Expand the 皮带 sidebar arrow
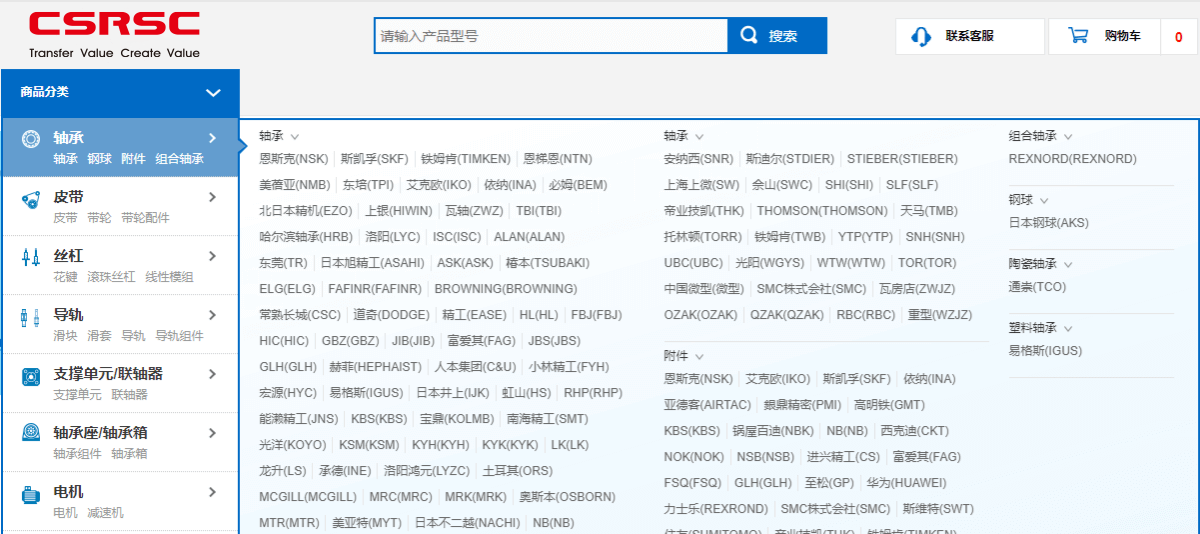The image size is (1200, 534). tap(212, 197)
